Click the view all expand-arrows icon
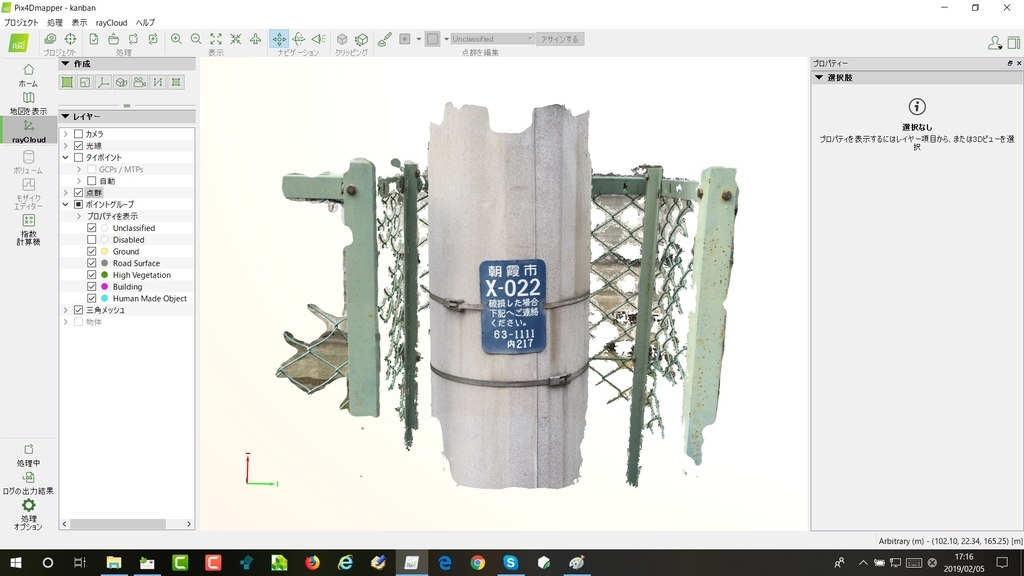 (x=216, y=39)
